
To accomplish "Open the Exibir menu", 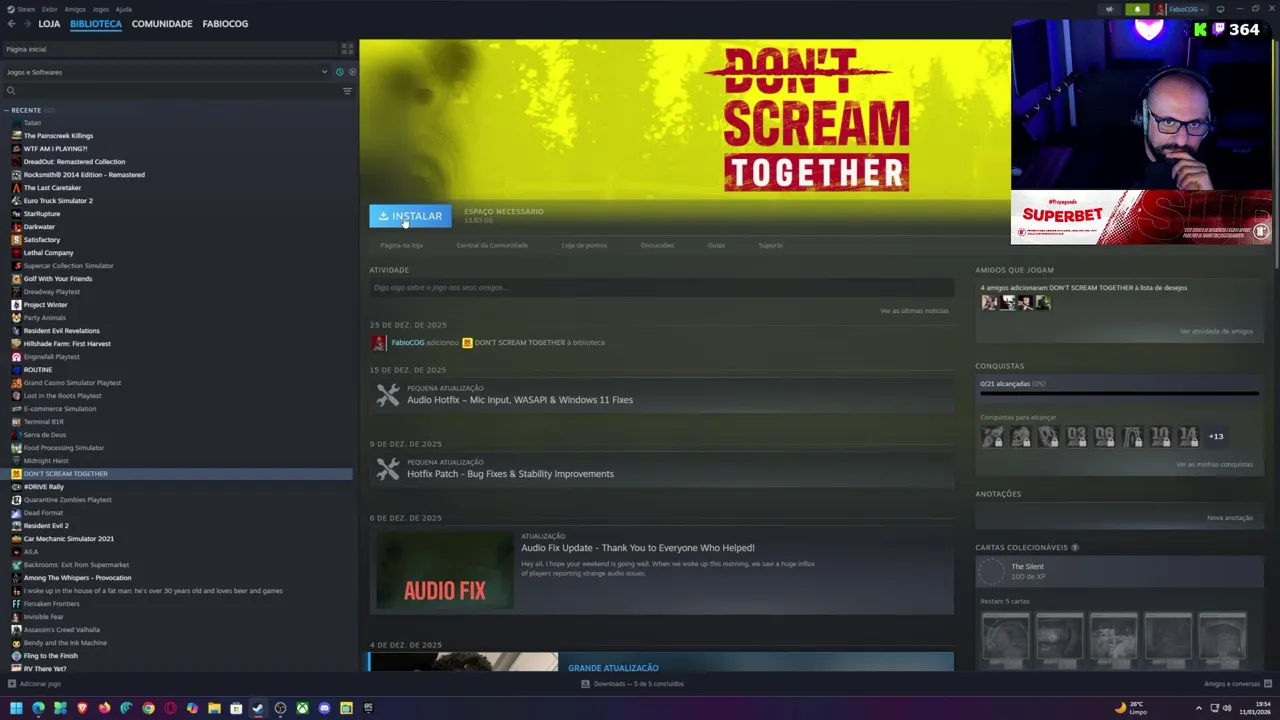I will pos(49,9).
